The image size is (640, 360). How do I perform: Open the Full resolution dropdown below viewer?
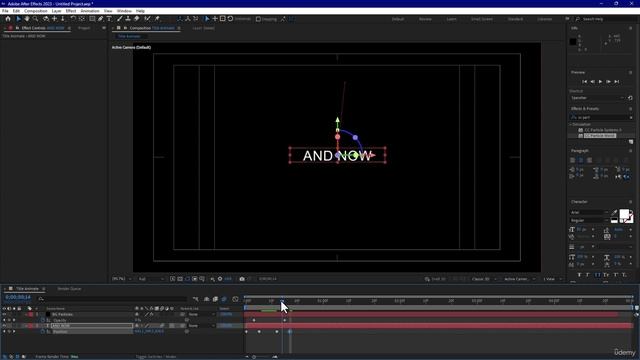point(151,279)
